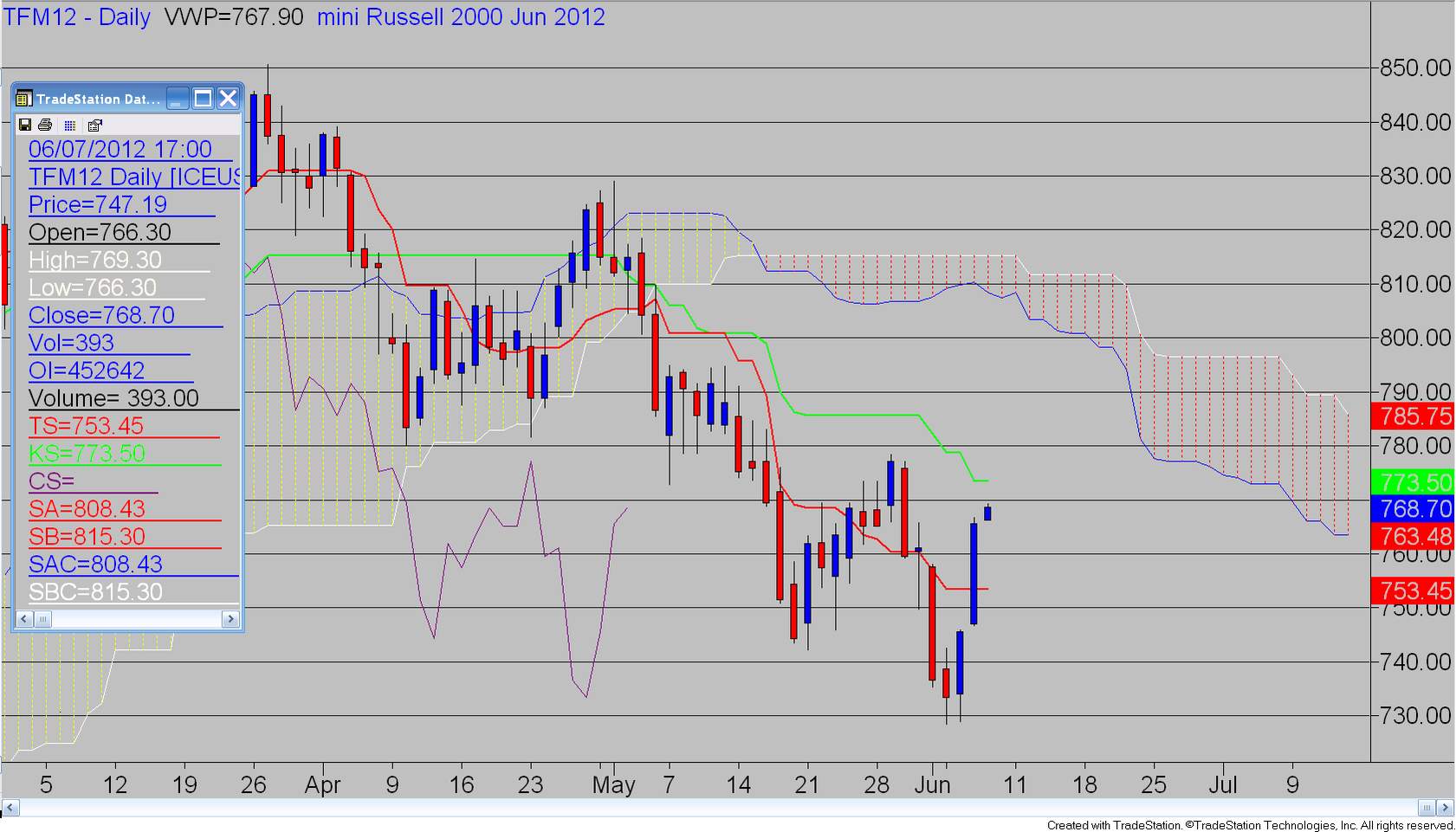Click the red 763.48 price marker
The width and height of the screenshot is (1456, 832).
click(x=1413, y=537)
